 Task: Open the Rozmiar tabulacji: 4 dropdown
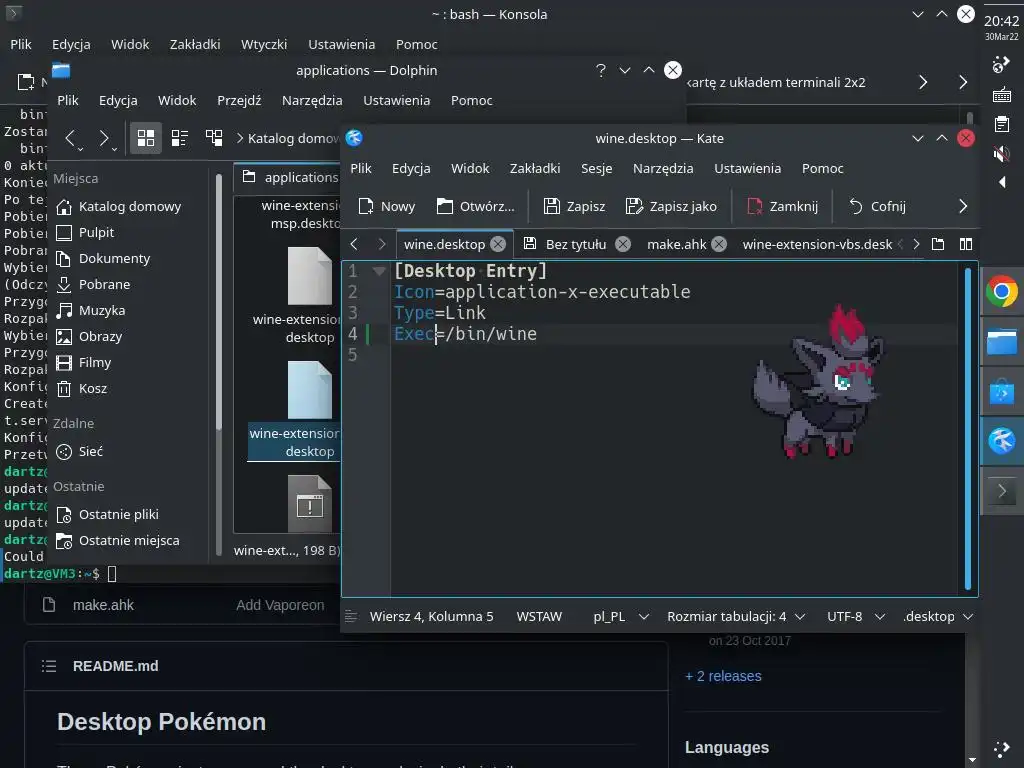pos(735,616)
